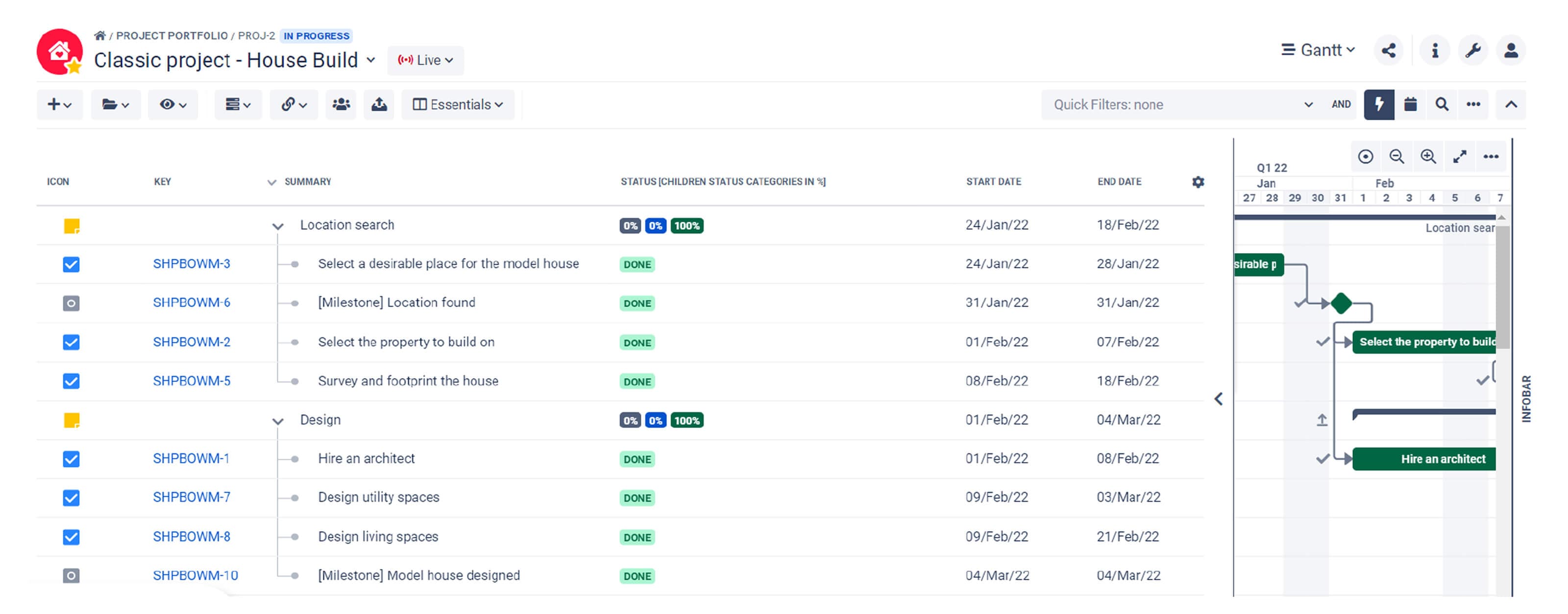Open the project title dropdown arrow
Viewport: 1568px width, 614px height.
coord(371,60)
